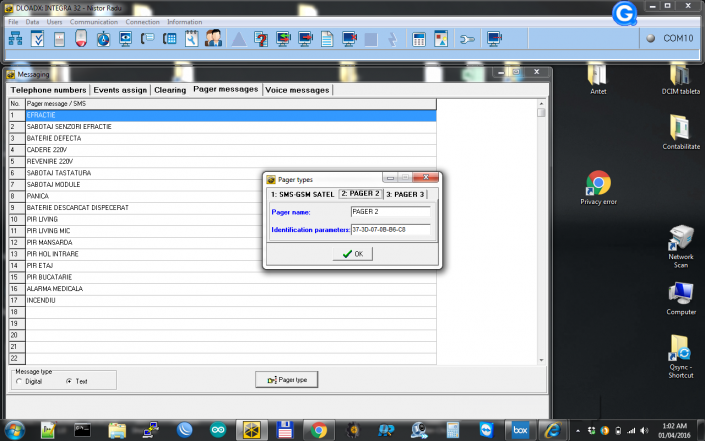The image size is (705, 441).
Task: Switch to Telephone numbers tab
Action: [48, 90]
